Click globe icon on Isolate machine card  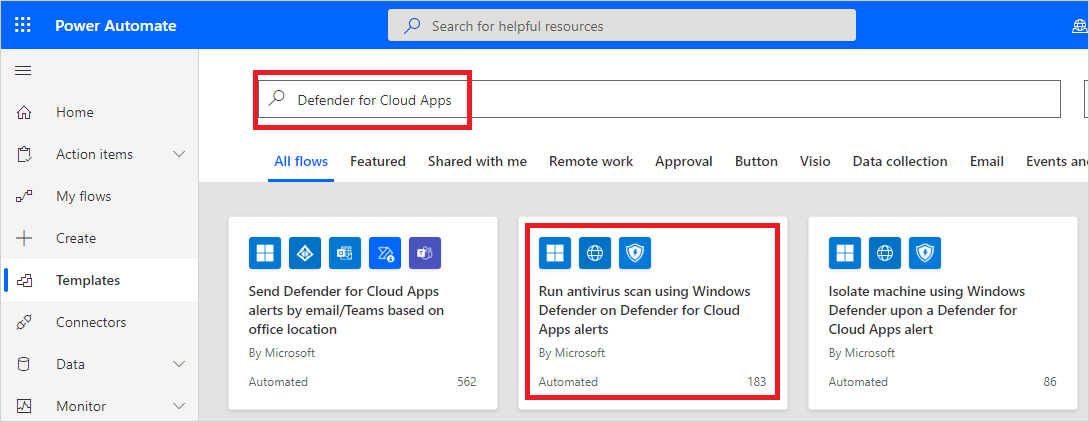885,253
